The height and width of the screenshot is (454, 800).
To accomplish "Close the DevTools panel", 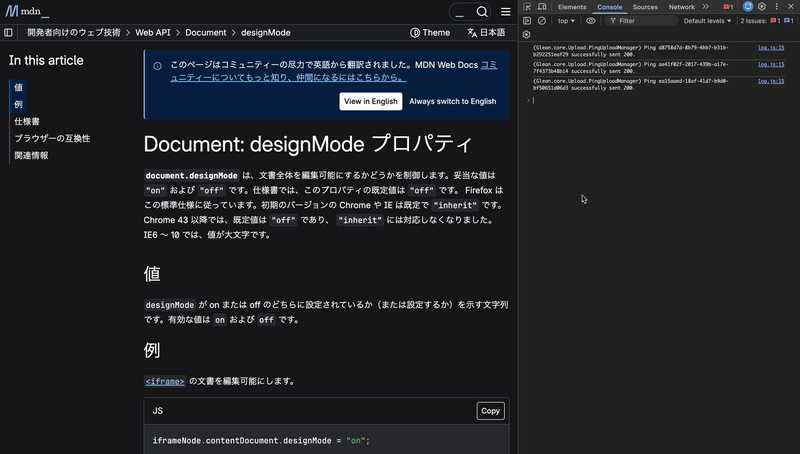I will [x=791, y=7].
